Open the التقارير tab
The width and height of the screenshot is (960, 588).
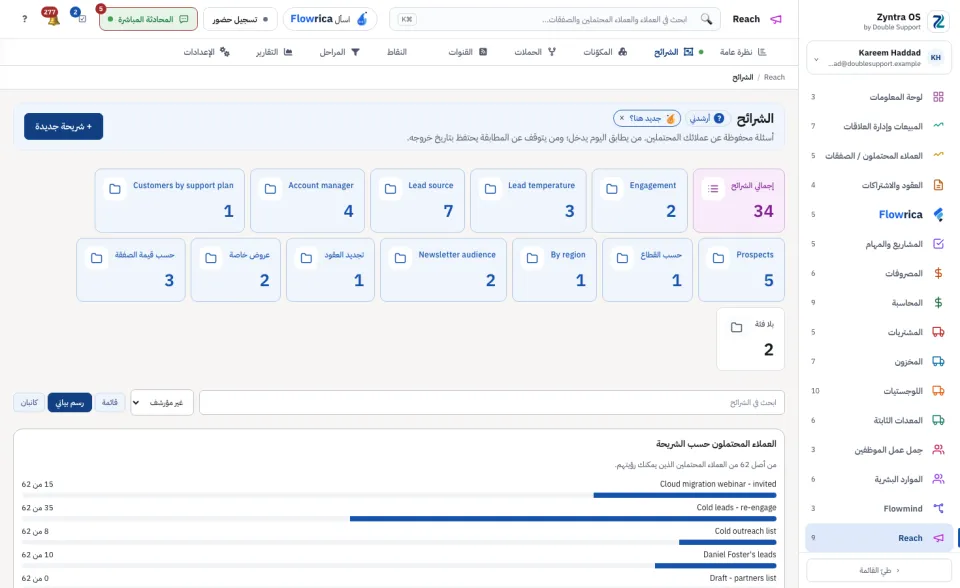274,52
